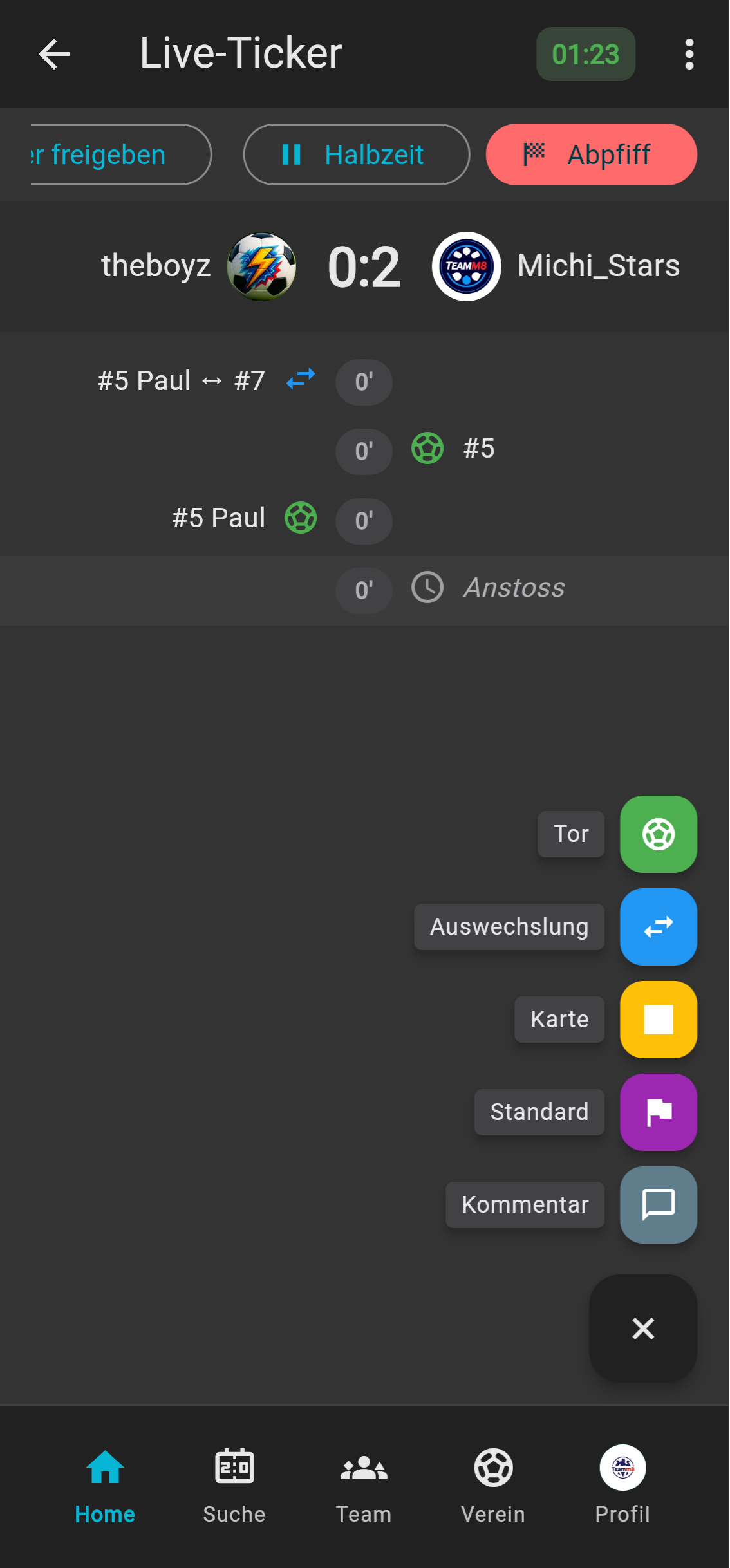The height and width of the screenshot is (1568, 730).
Task: Select the clock icon beside Anstoss
Action: pos(427,587)
